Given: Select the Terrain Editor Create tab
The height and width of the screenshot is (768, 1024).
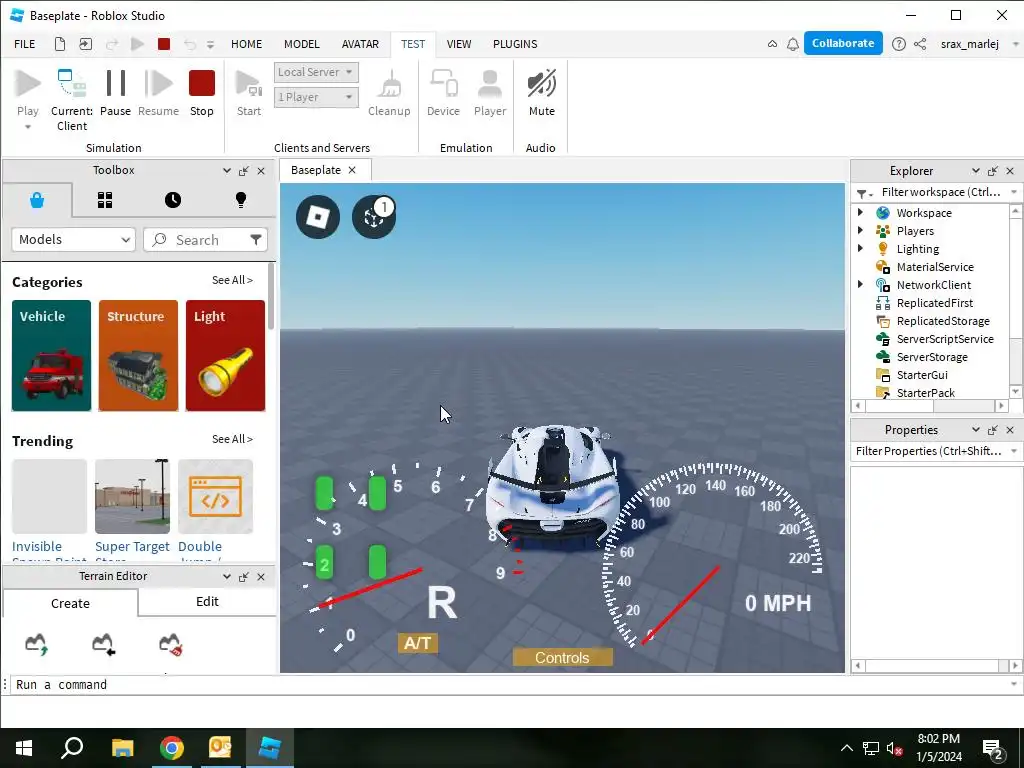Looking at the screenshot, I should point(71,603).
